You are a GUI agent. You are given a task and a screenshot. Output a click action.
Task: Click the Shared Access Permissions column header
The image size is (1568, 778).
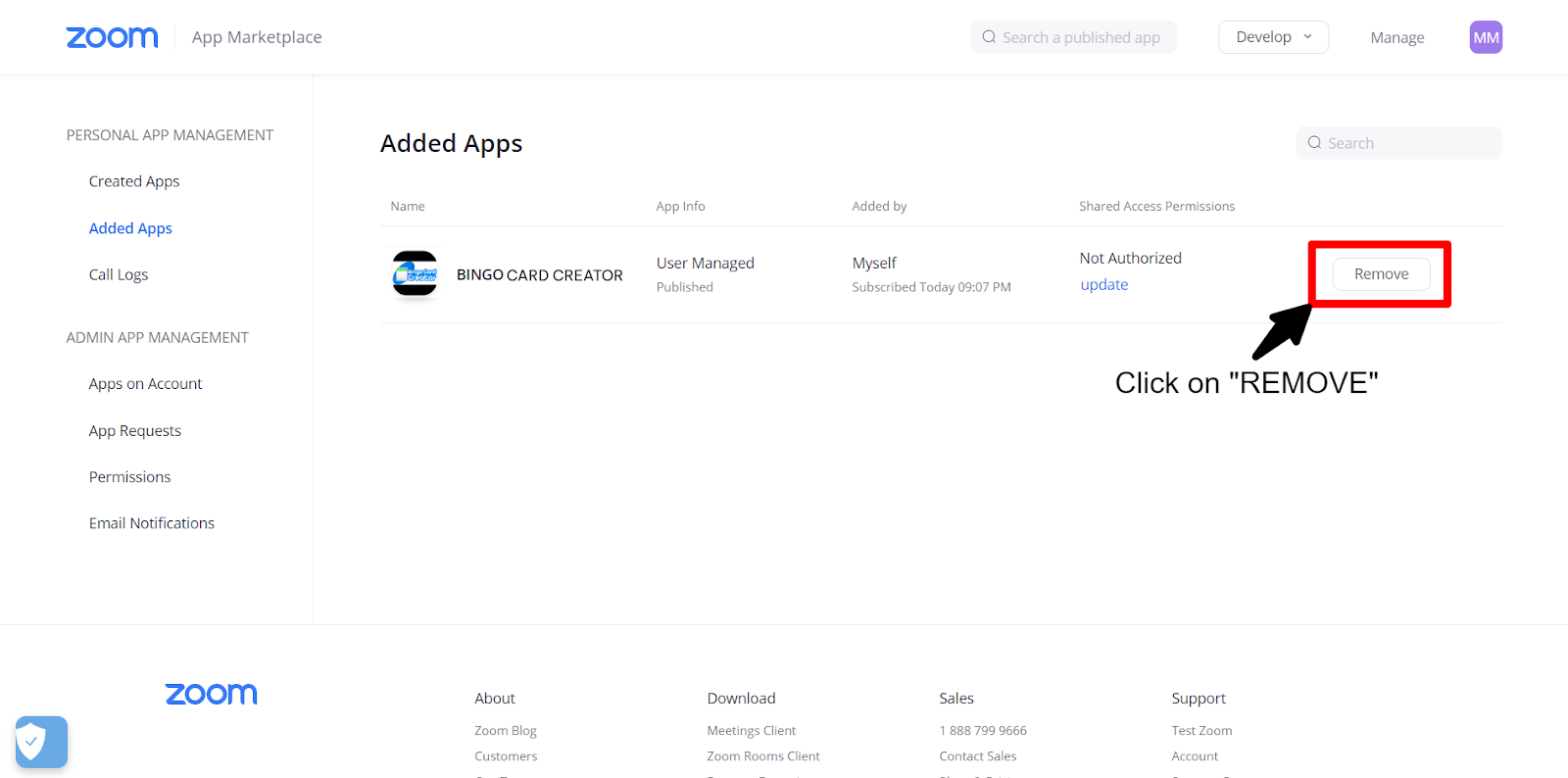tap(1157, 207)
